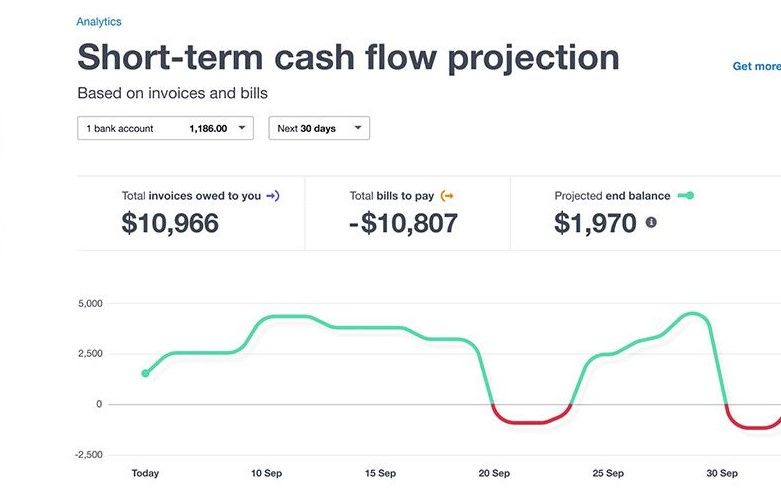Click the 15 Sep axis label
The height and width of the screenshot is (499, 781).
tap(381, 473)
